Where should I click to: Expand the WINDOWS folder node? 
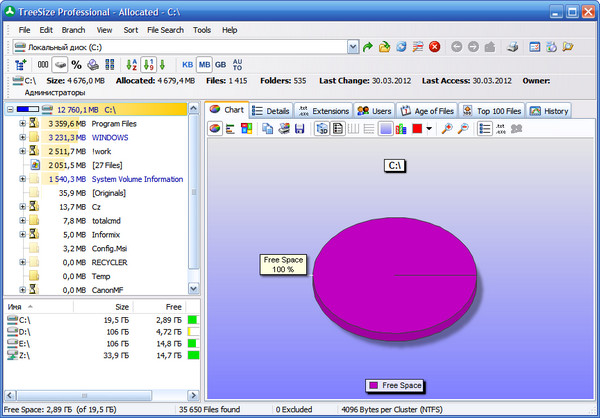tap(22, 137)
